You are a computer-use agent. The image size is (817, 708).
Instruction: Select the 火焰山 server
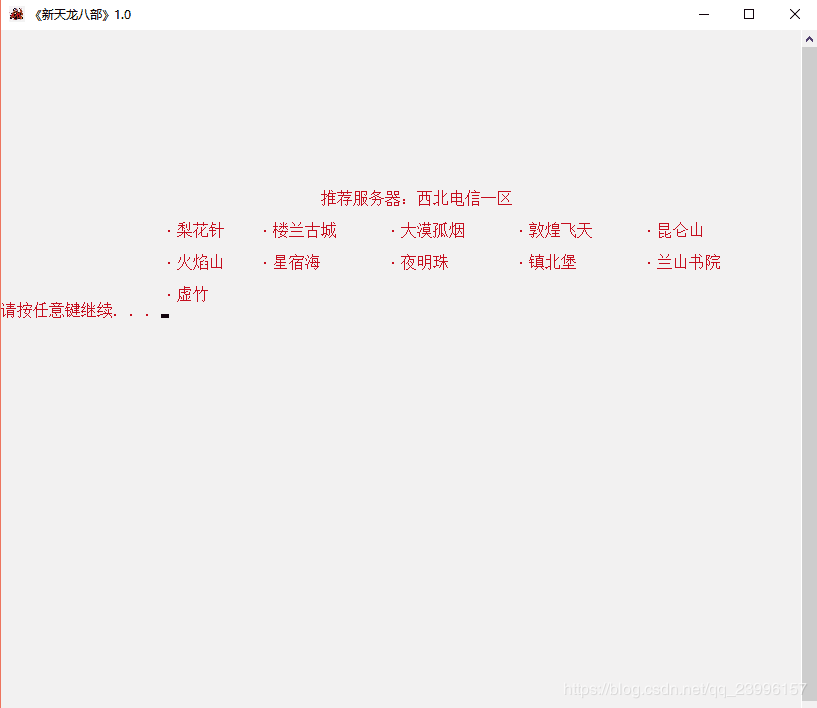(200, 262)
